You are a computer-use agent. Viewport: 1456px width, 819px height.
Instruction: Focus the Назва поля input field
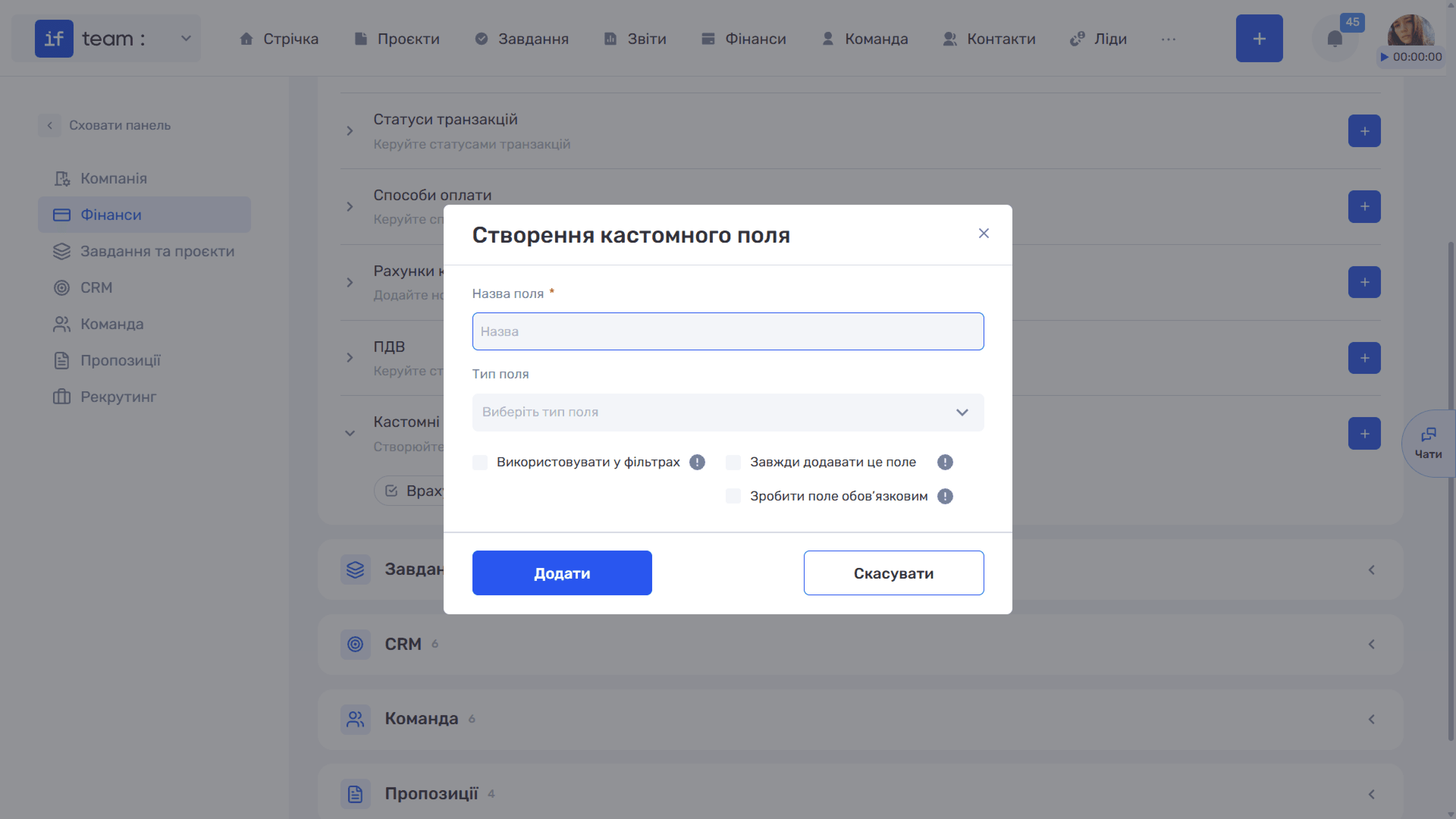pyautogui.click(x=728, y=331)
